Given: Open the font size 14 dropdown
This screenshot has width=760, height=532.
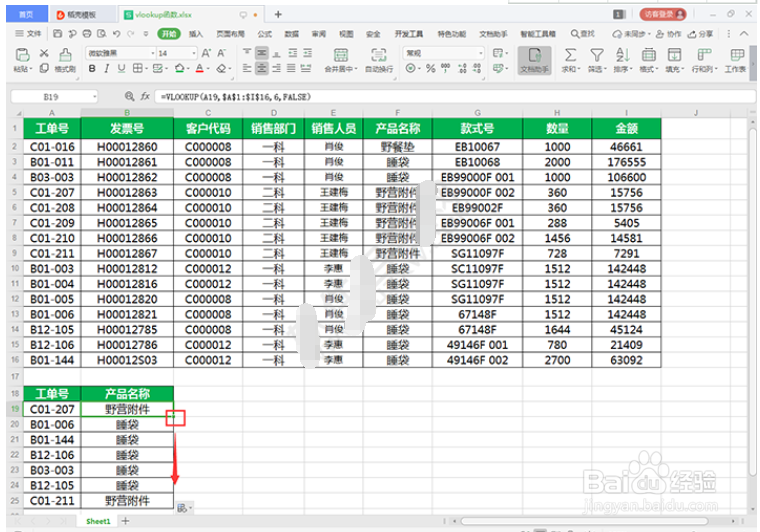Looking at the screenshot, I should pos(194,53).
